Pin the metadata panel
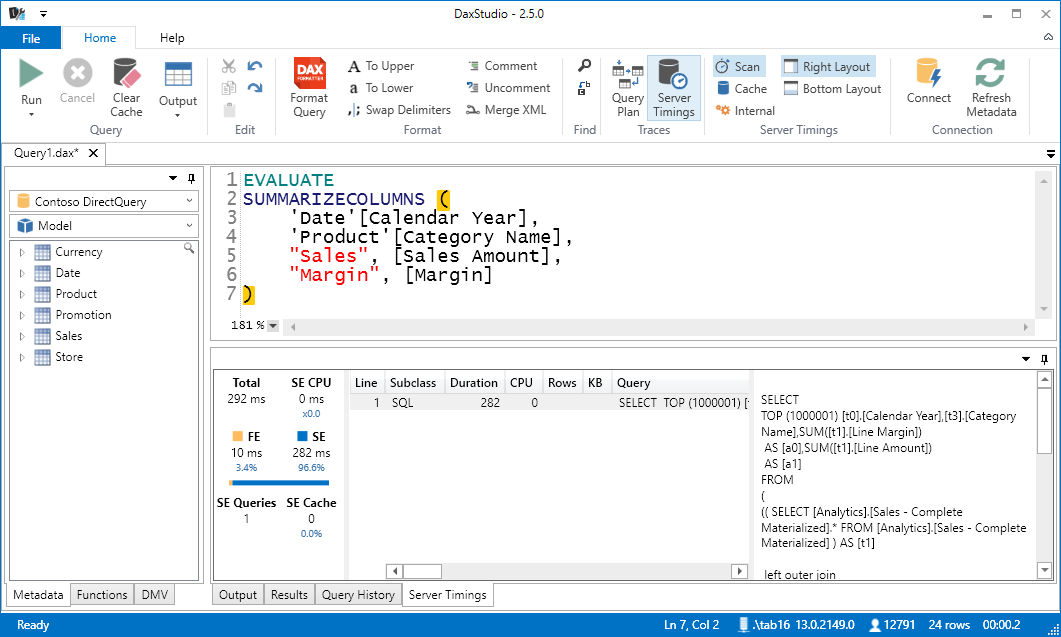1061x637 pixels. (191, 178)
